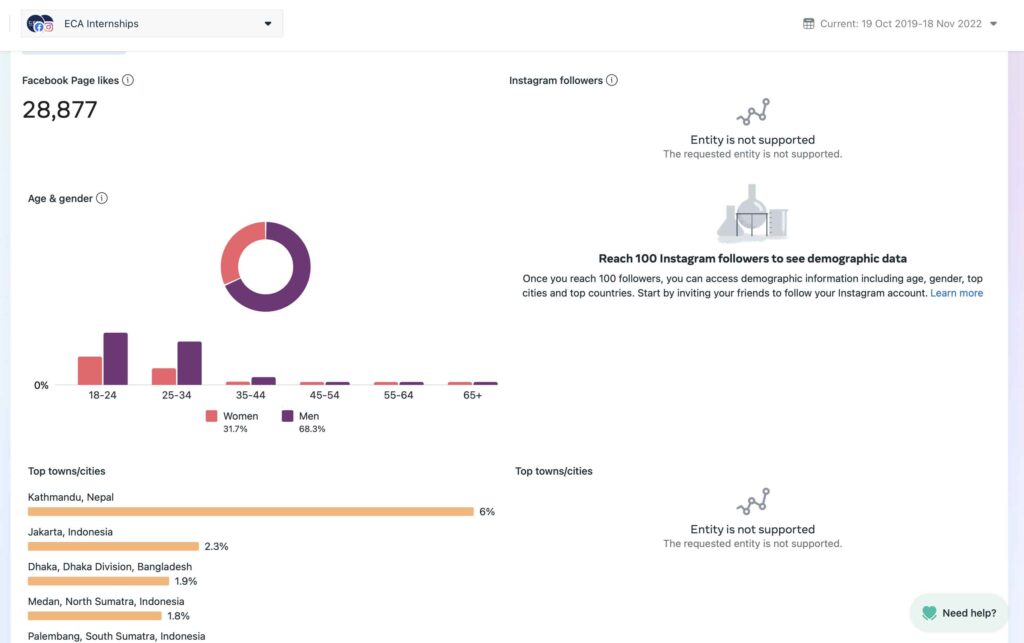Click the Men legend color swatch
The image size is (1024, 643).
point(287,416)
